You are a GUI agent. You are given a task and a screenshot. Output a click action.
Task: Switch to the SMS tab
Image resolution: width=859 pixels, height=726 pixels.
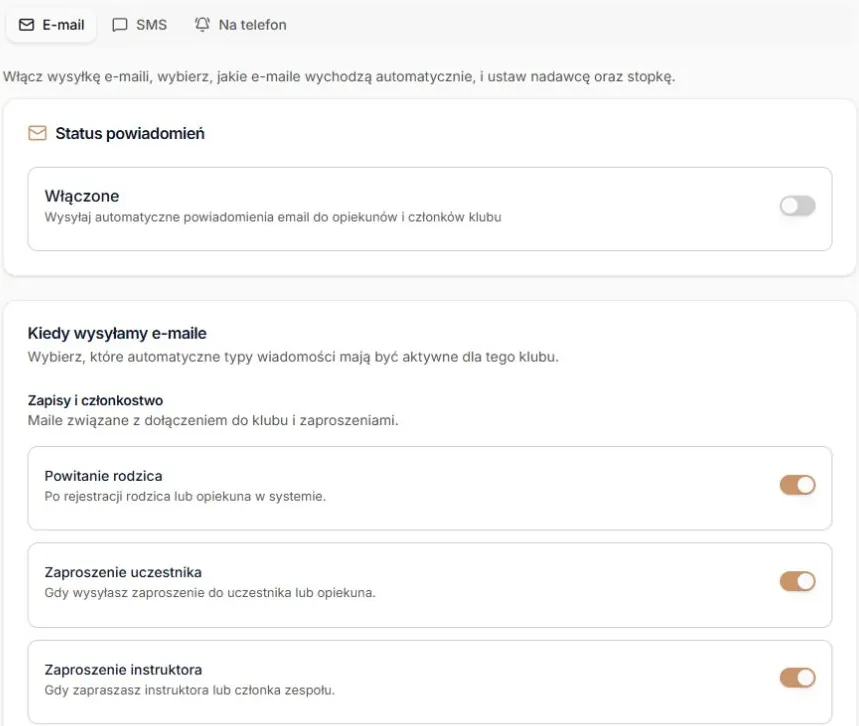(140, 25)
